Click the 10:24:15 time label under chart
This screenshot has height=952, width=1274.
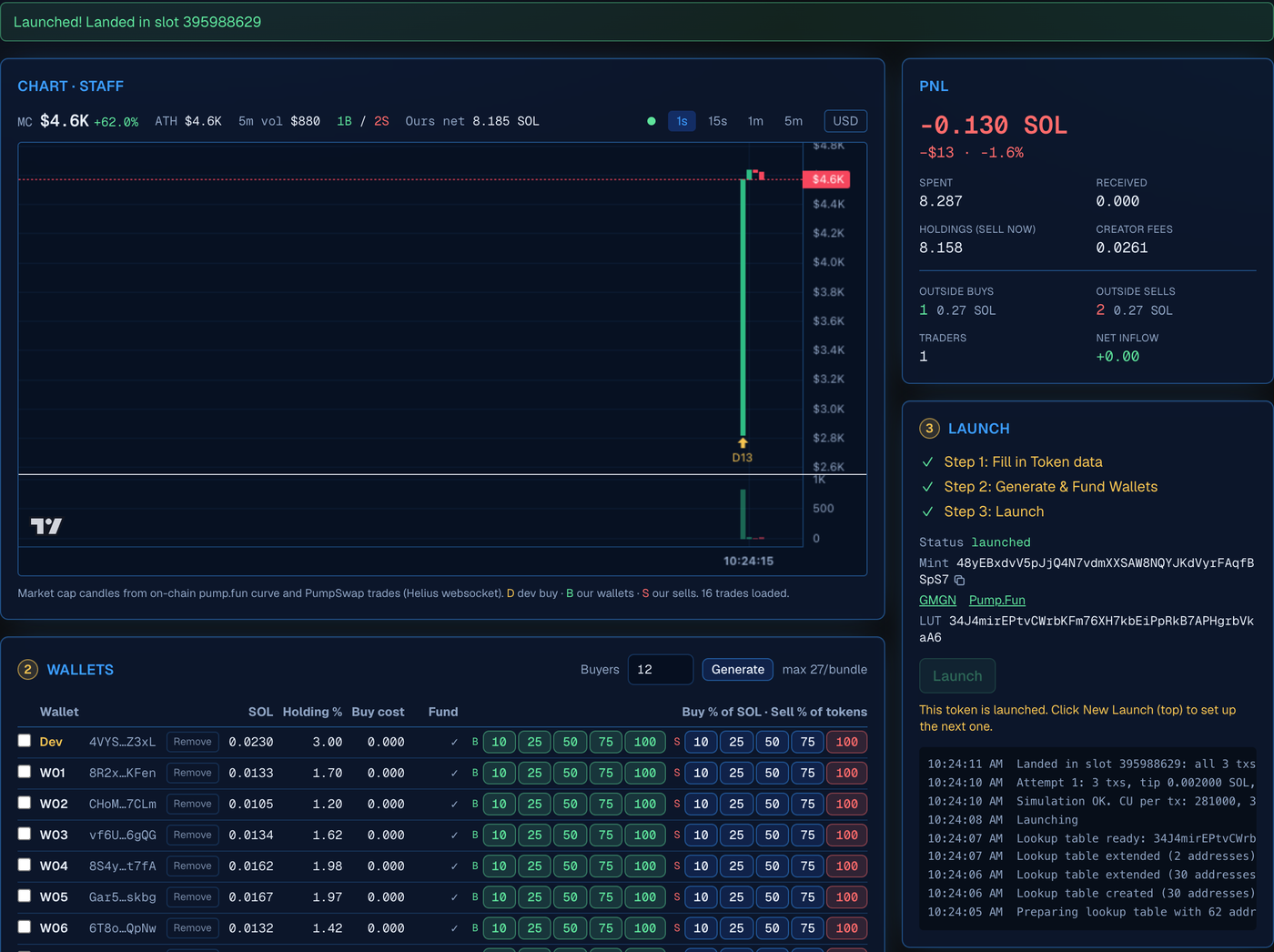[748, 561]
